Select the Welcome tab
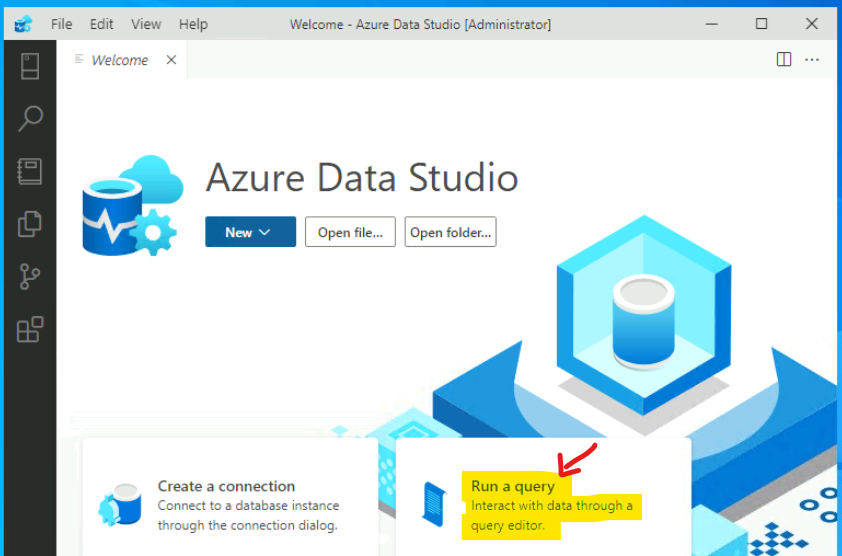This screenshot has width=842, height=556. (122, 60)
